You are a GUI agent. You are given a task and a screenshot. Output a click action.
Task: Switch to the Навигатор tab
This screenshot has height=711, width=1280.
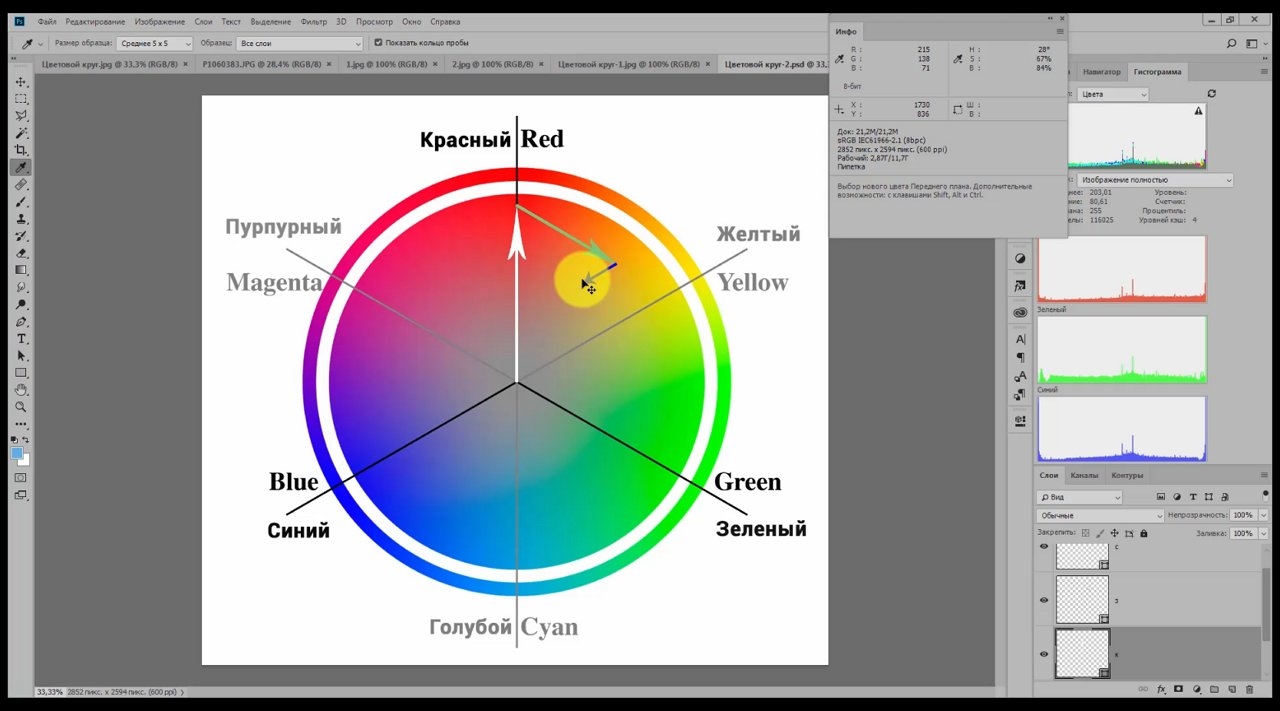point(1101,72)
